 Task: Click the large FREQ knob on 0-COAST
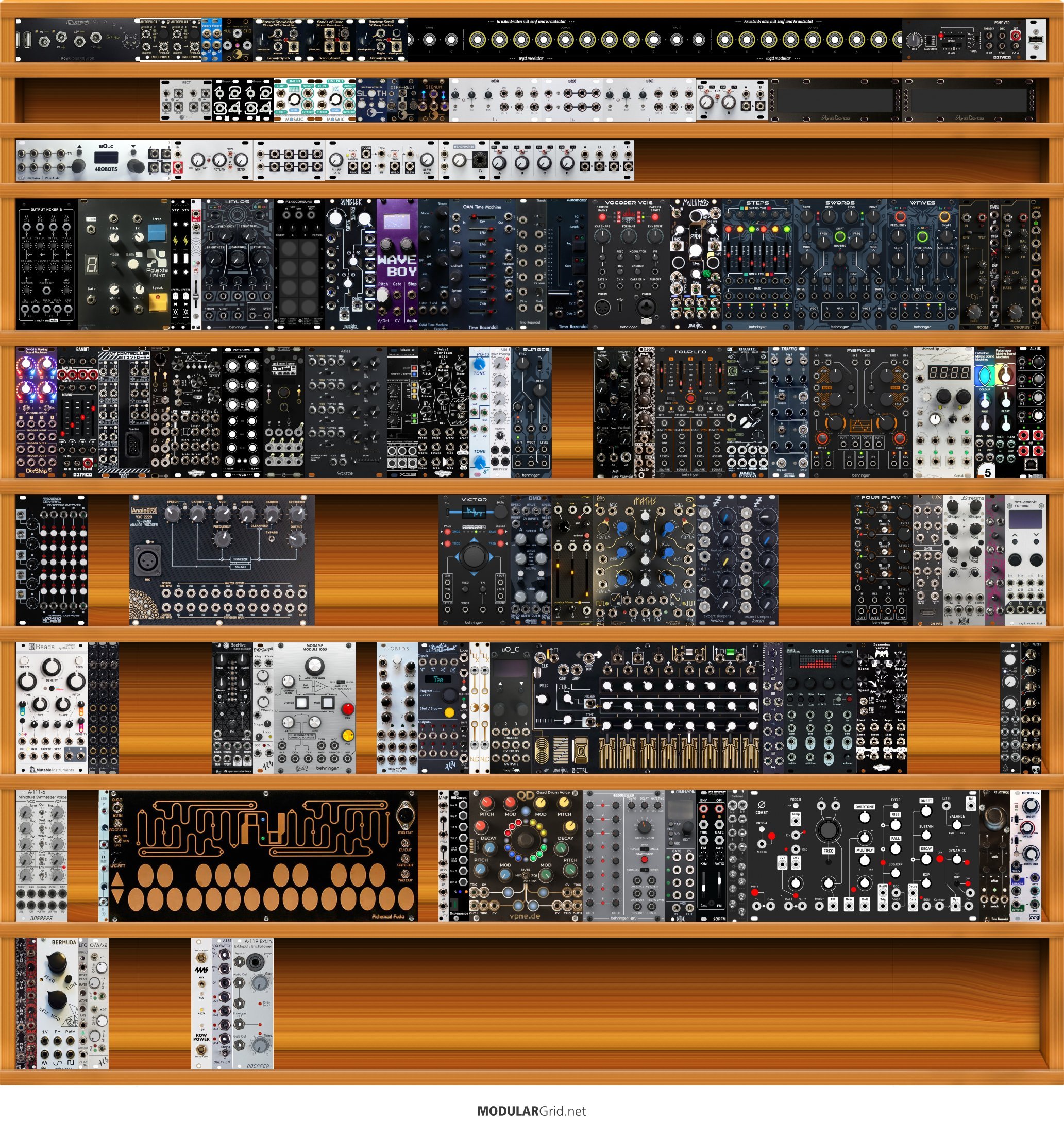tap(828, 830)
